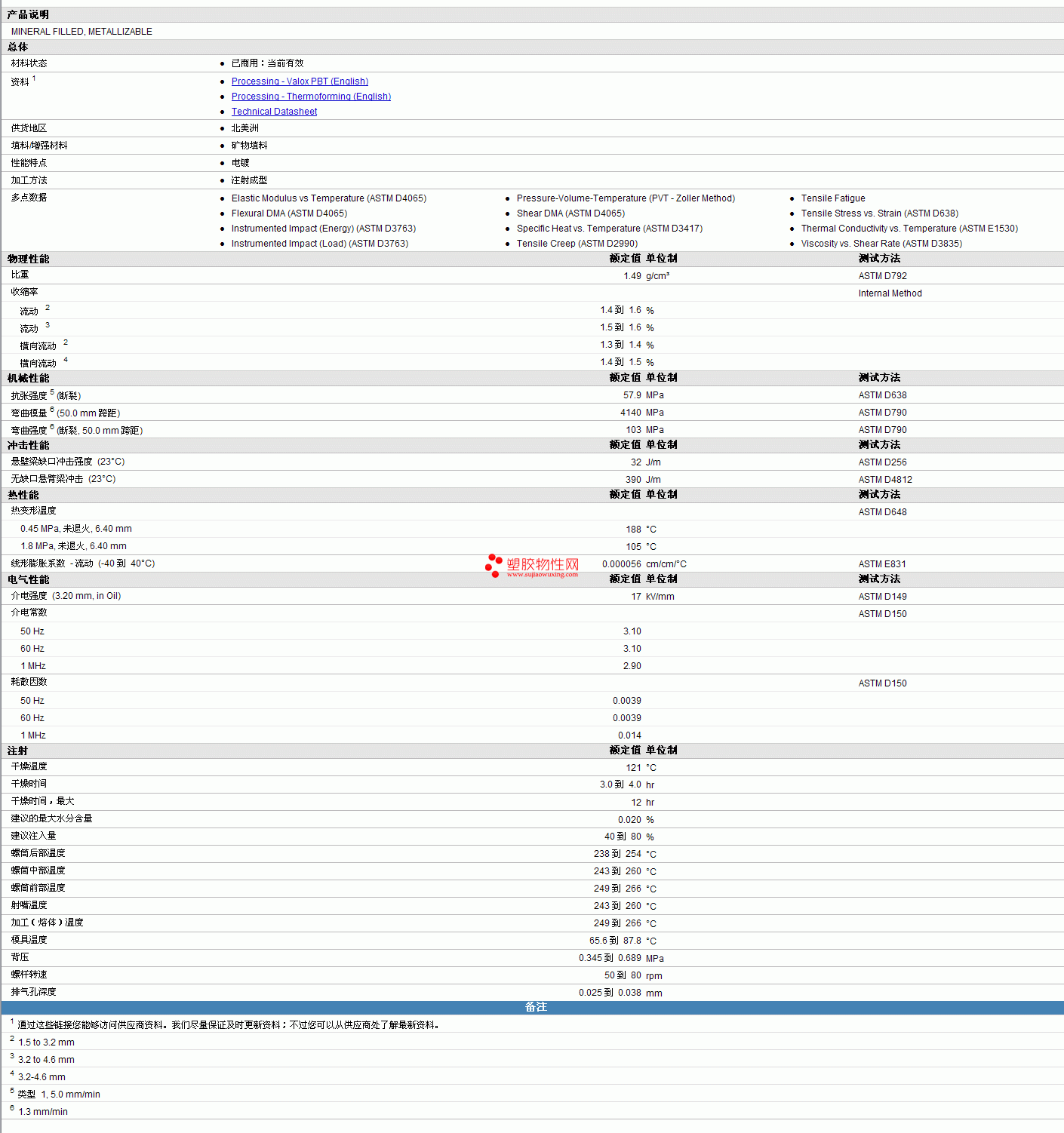Click 排气孔深度 row label
The width and height of the screenshot is (1064, 1133).
(33, 992)
